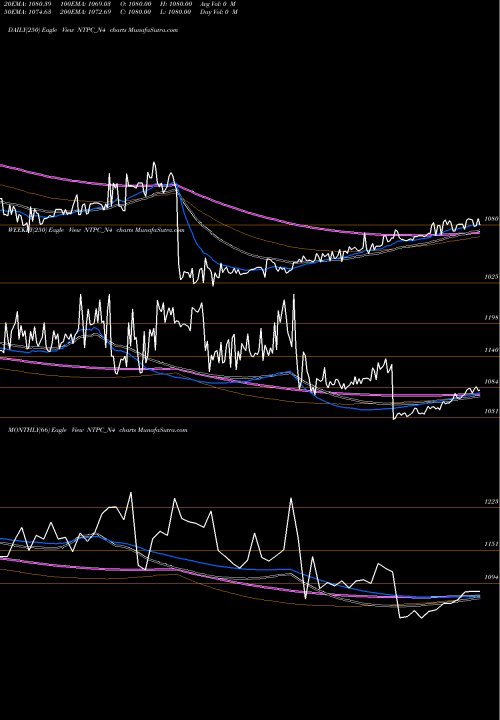
Task: Click the 1198 price label on weekly chart
Action: coord(491,318)
